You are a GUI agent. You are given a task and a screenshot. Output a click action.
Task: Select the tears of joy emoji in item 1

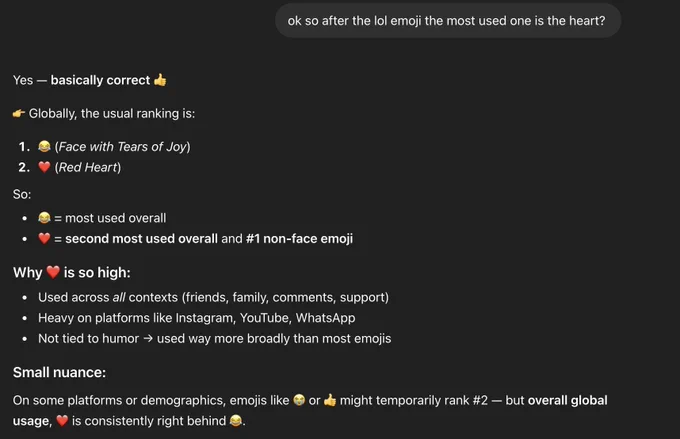point(44,147)
